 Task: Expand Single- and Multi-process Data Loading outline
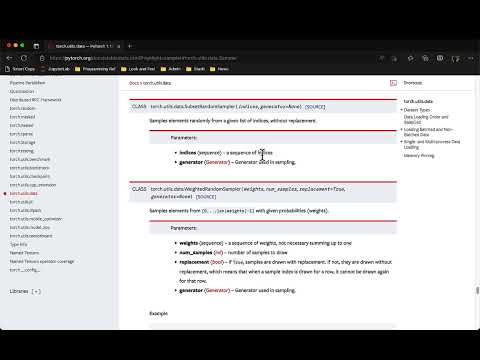pyautogui.click(x=402, y=142)
